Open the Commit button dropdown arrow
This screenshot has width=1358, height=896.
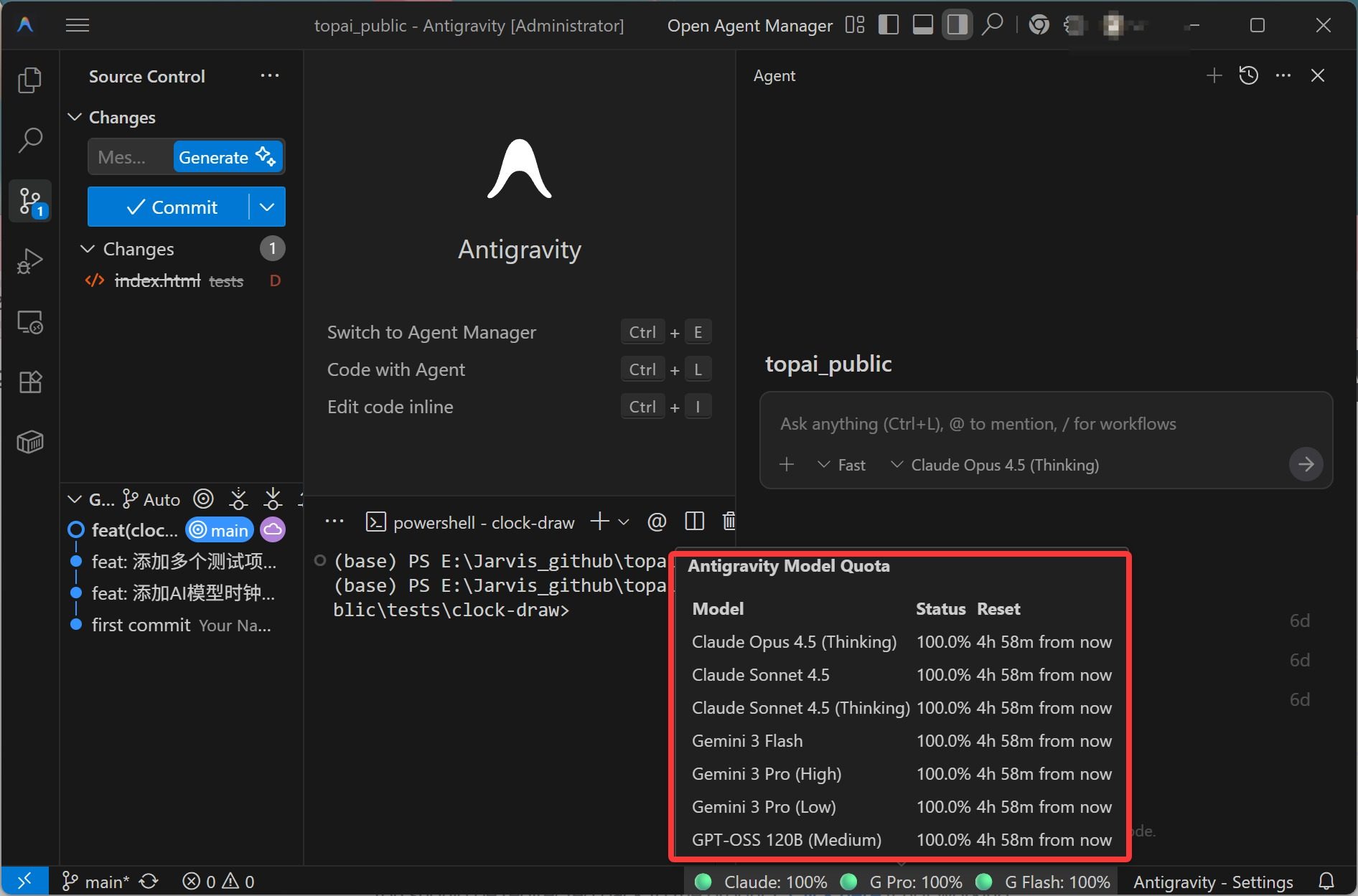click(x=267, y=207)
